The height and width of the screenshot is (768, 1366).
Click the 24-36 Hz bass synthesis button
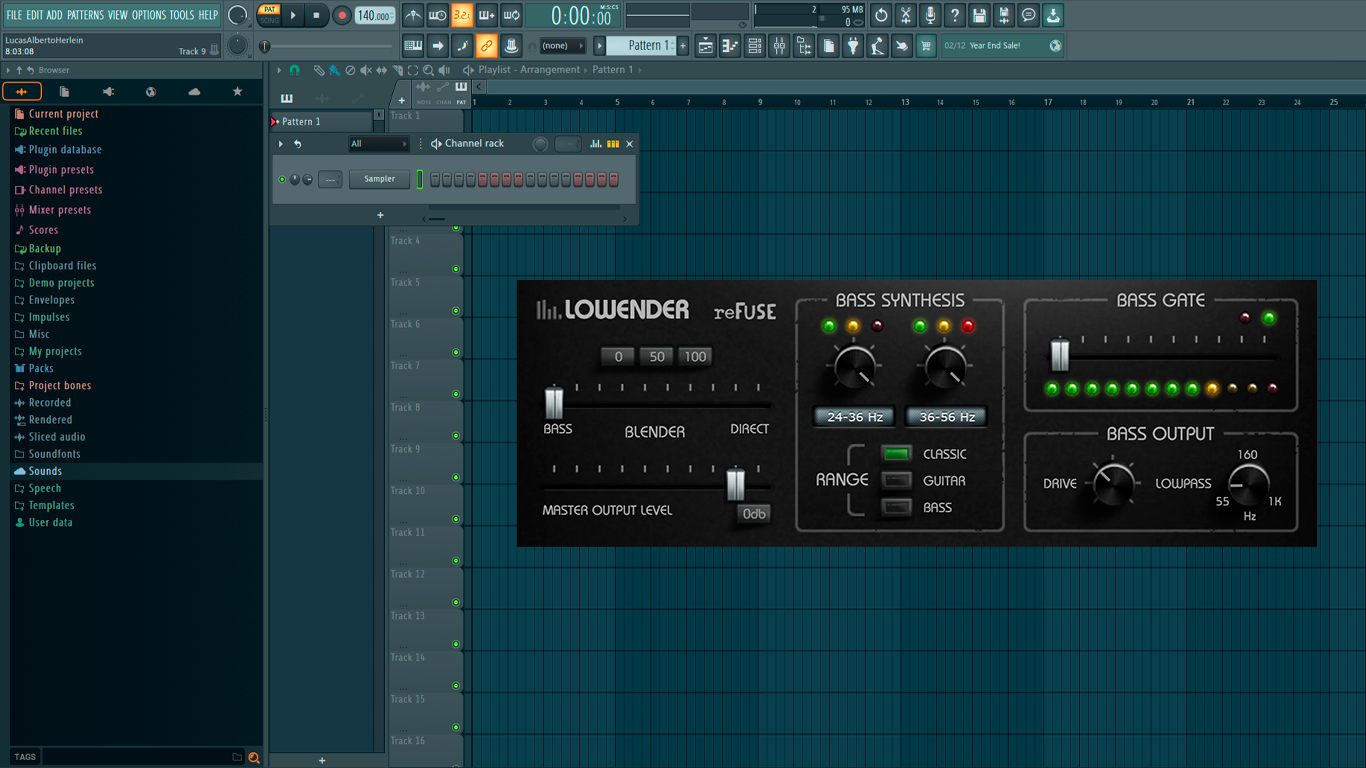click(x=855, y=417)
